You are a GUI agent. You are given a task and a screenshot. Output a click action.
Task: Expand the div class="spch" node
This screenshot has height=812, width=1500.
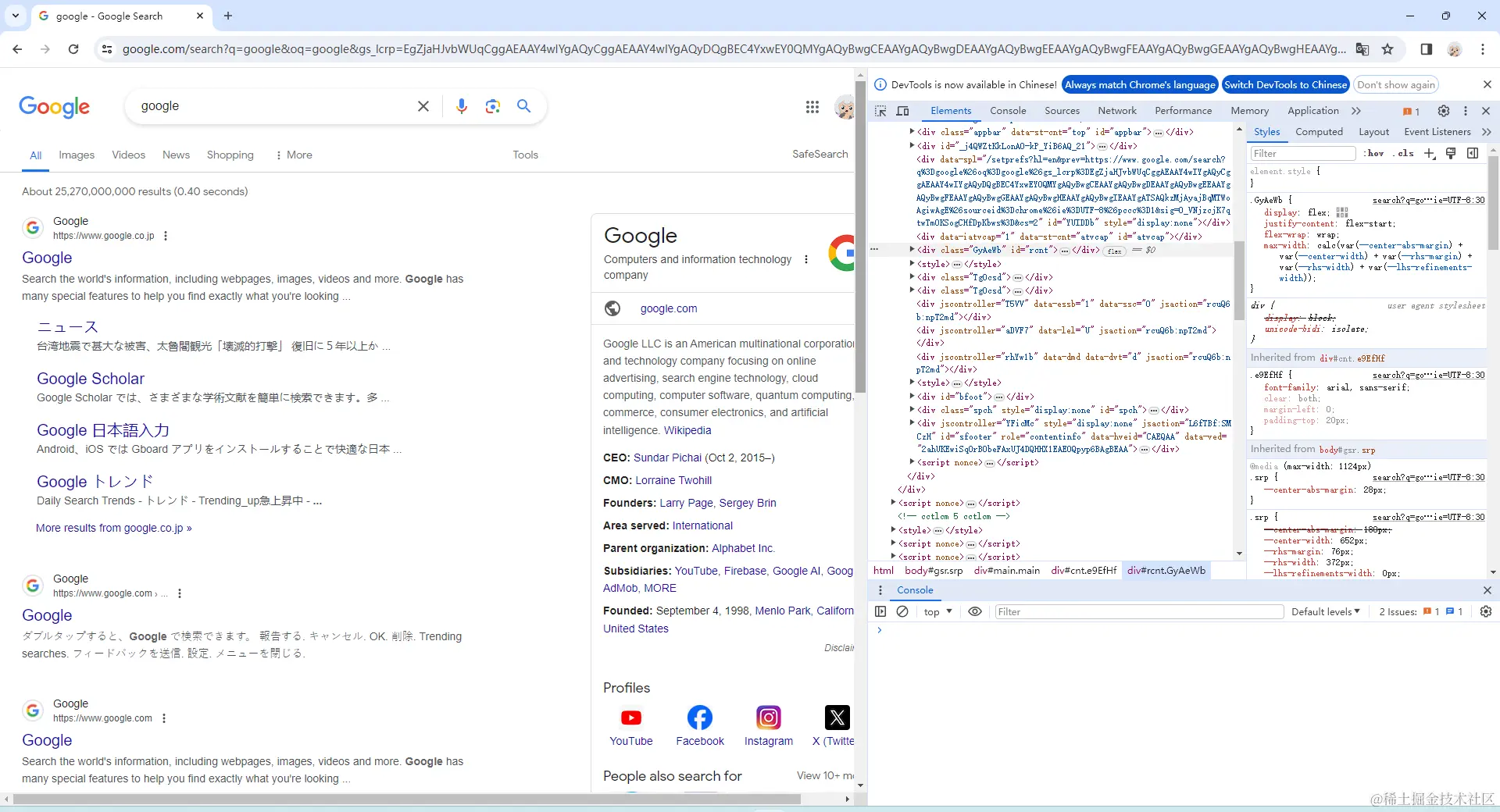point(912,409)
